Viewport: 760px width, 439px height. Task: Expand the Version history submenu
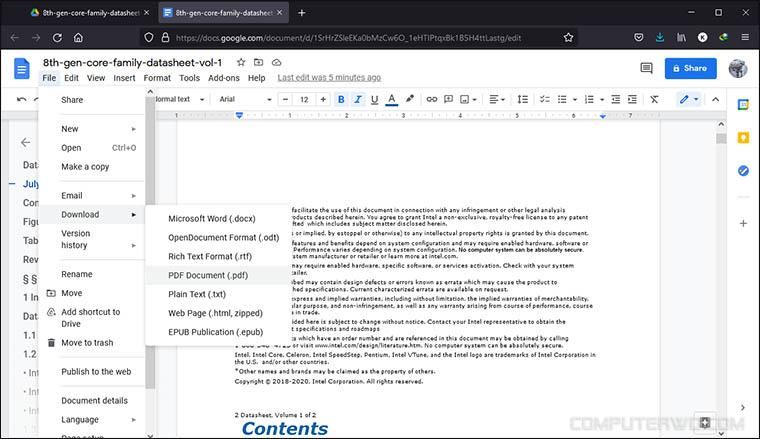92,239
